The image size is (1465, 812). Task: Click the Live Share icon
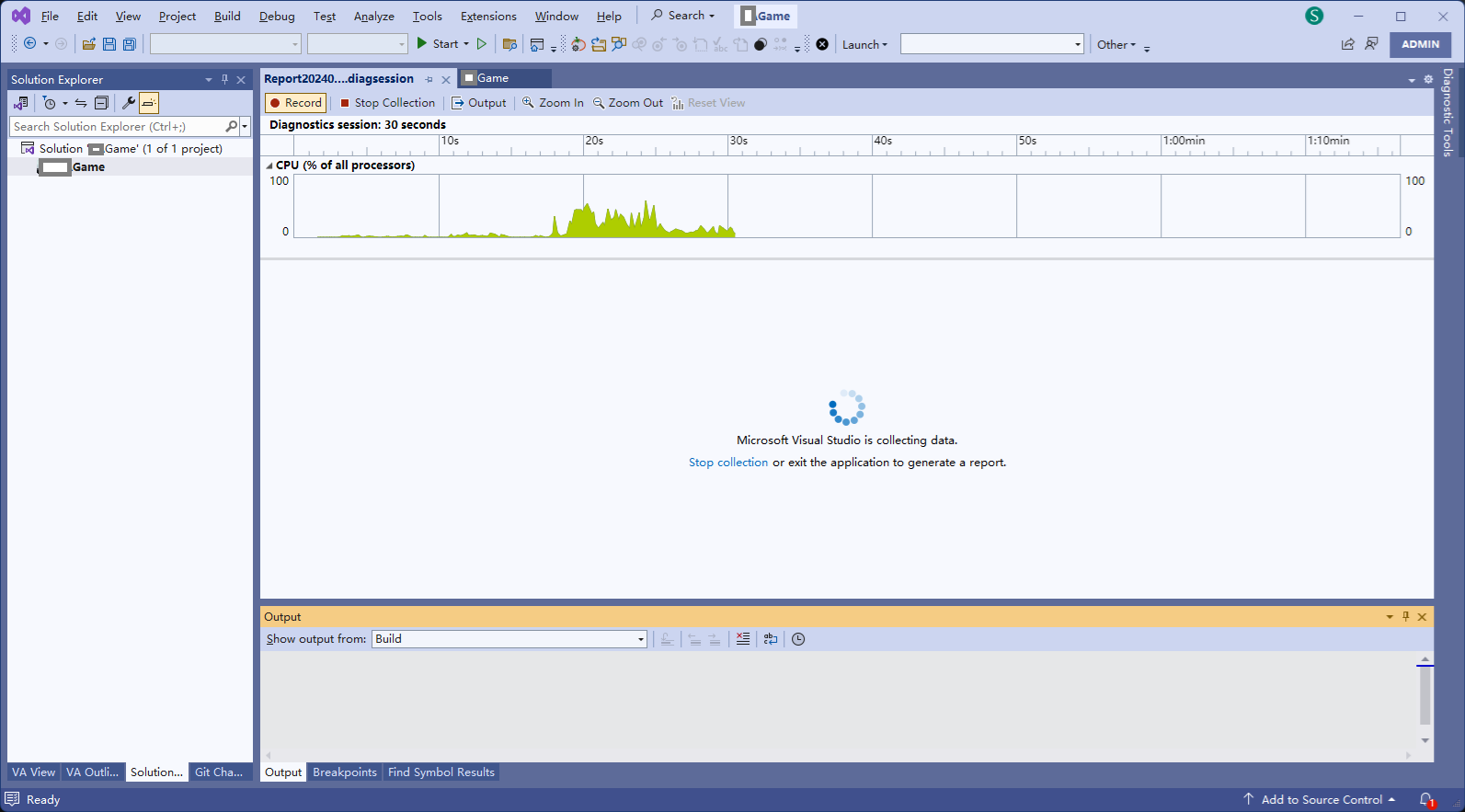(1347, 43)
